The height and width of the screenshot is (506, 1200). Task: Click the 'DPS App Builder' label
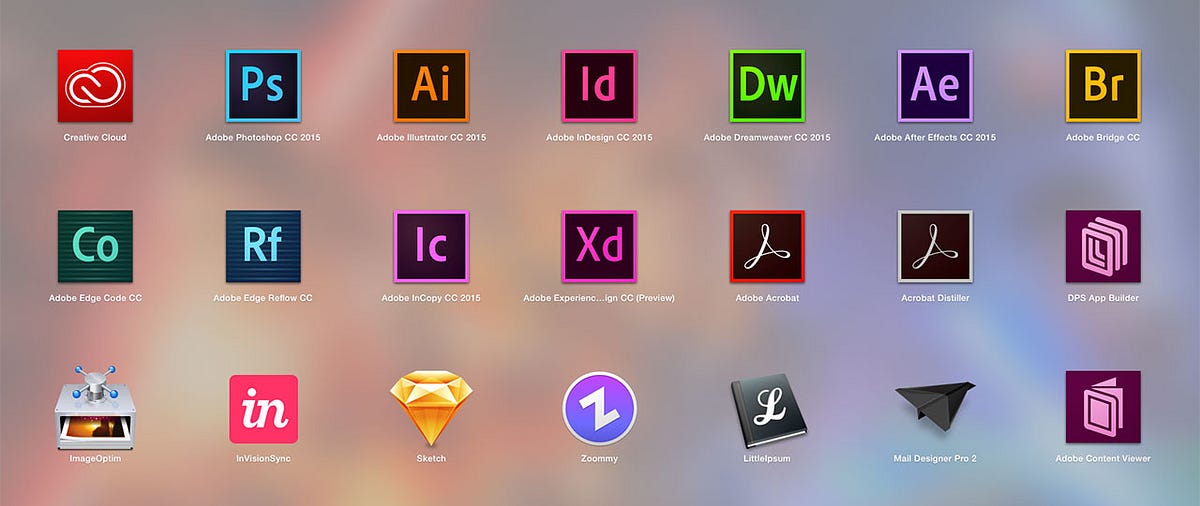coord(1103,298)
